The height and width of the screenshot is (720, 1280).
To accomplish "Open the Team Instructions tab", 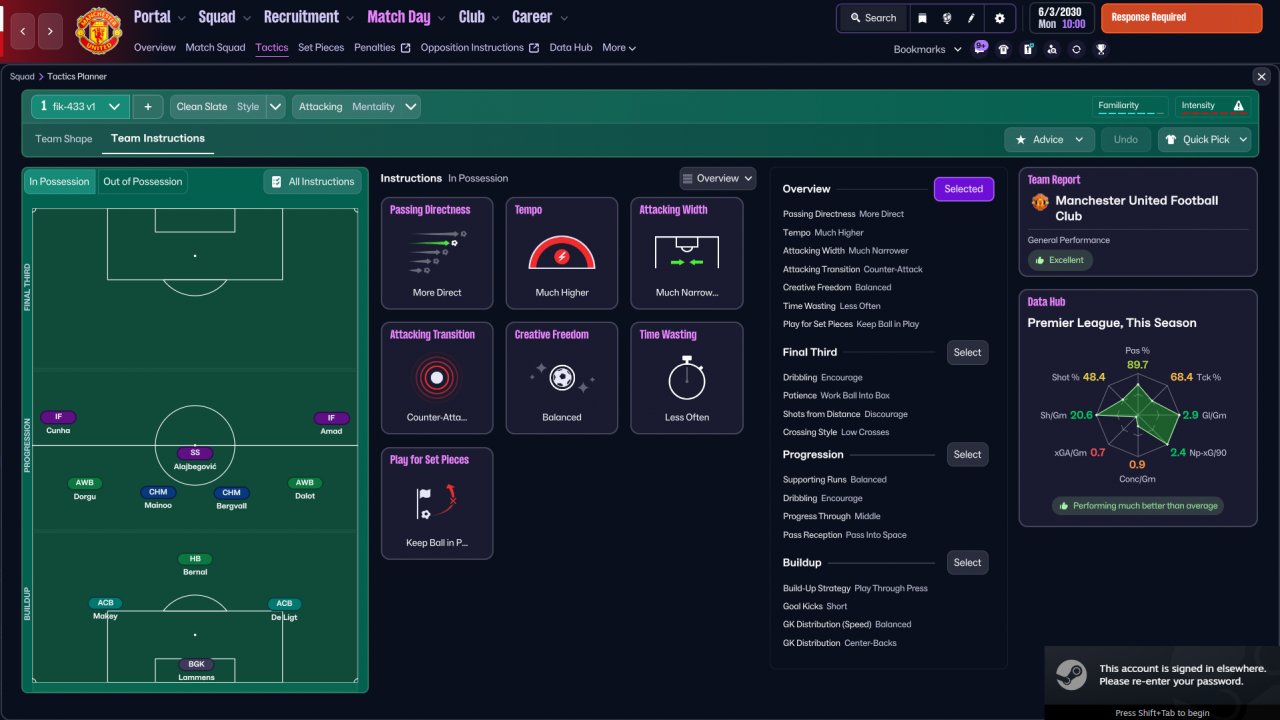I will [158, 139].
